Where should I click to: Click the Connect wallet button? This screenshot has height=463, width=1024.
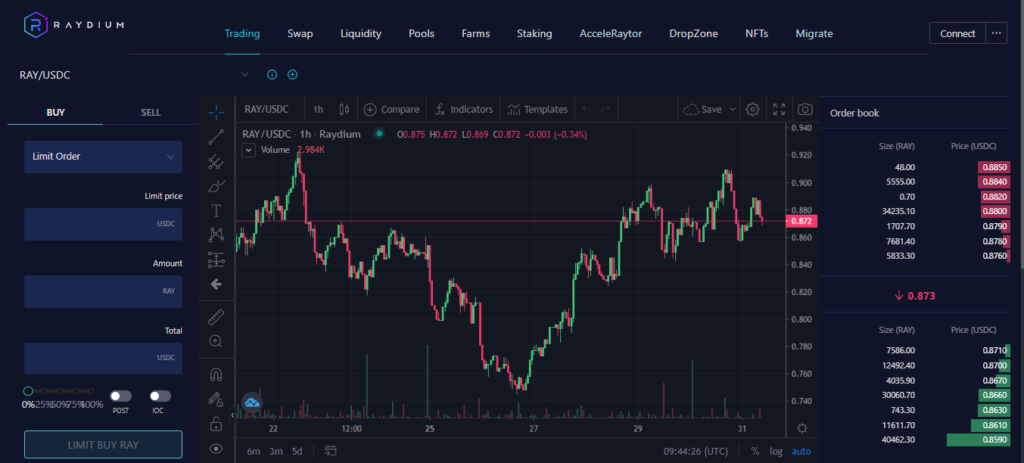click(x=957, y=33)
